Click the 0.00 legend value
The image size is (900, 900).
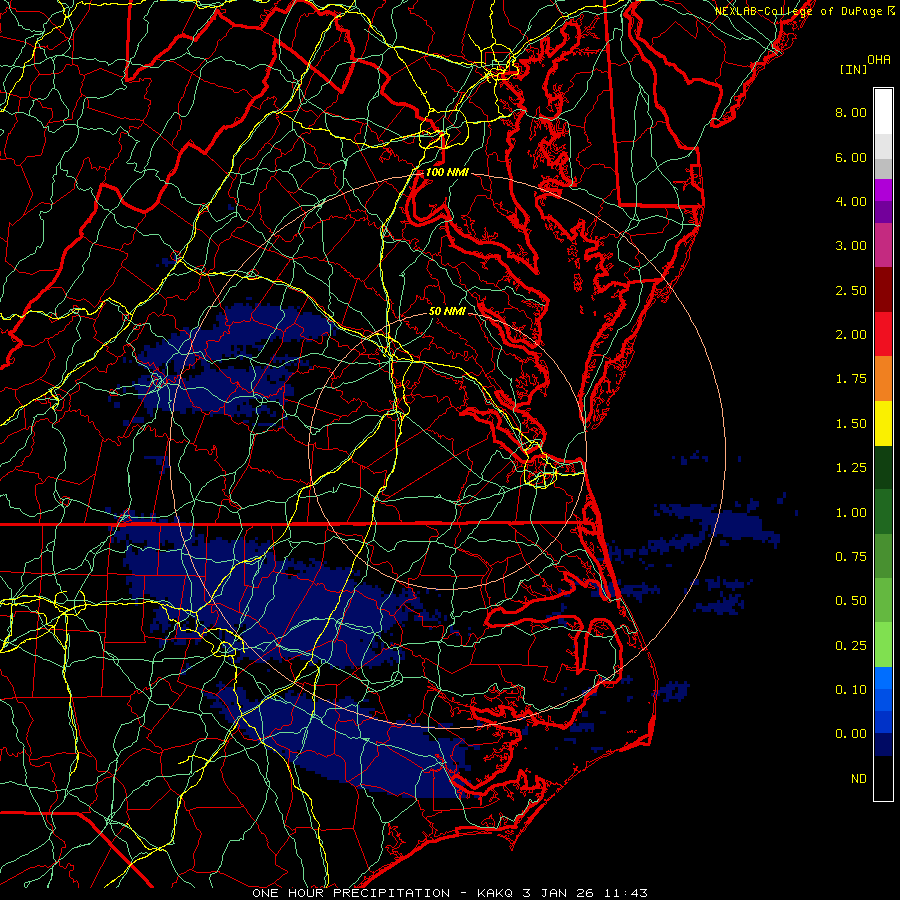coord(851,734)
